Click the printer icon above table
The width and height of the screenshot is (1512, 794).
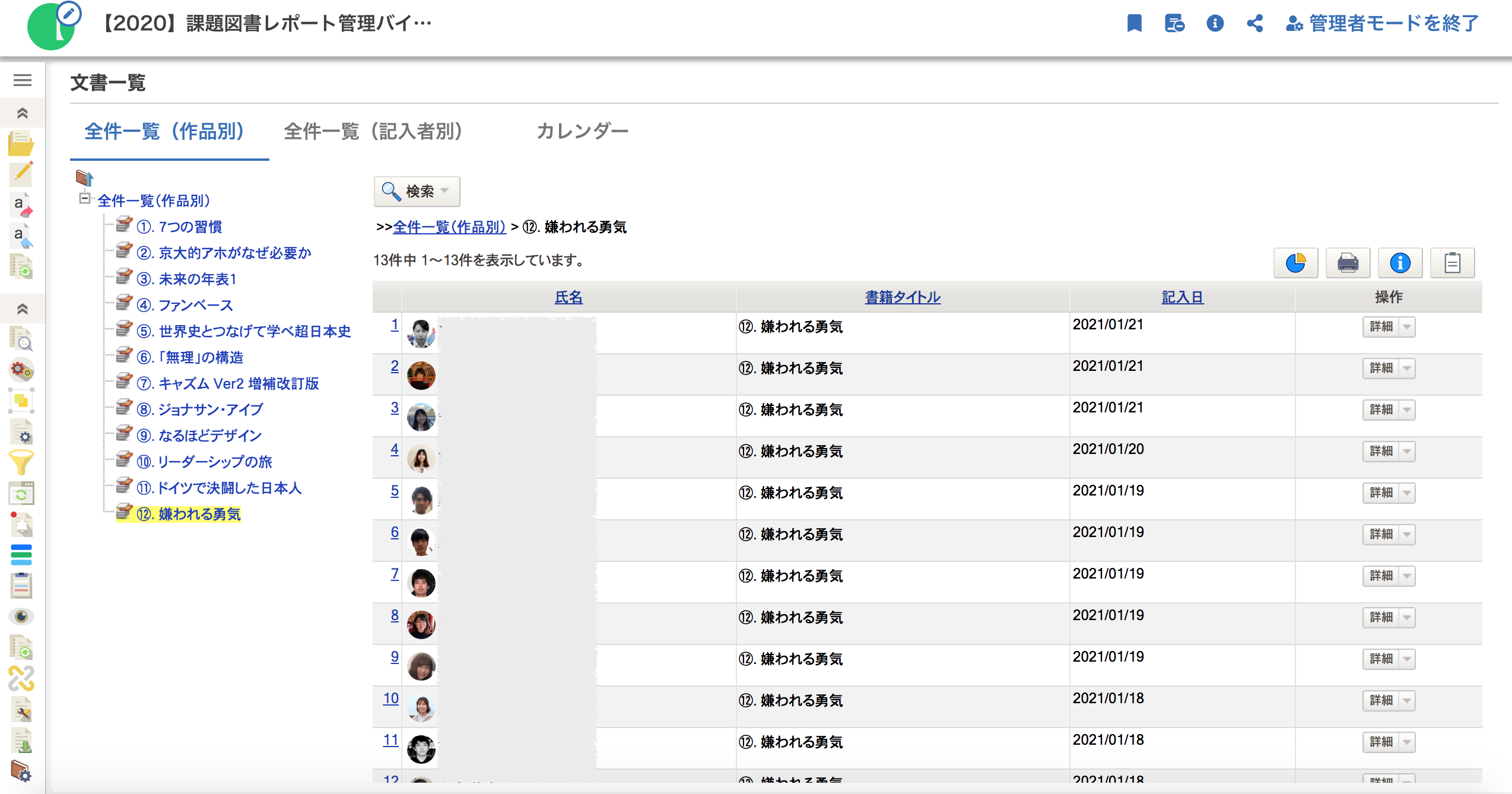coord(1348,263)
